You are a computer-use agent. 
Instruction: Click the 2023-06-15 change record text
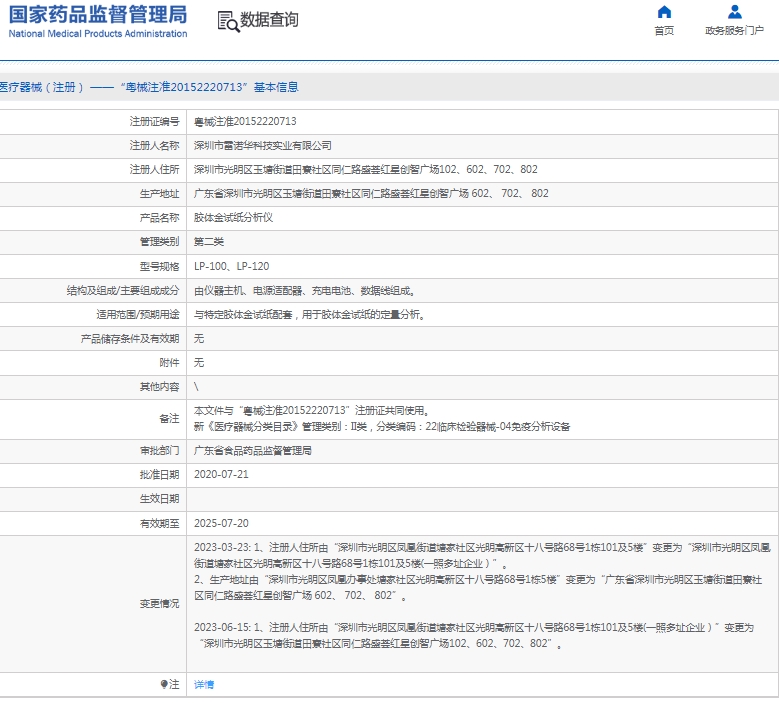coord(474,635)
